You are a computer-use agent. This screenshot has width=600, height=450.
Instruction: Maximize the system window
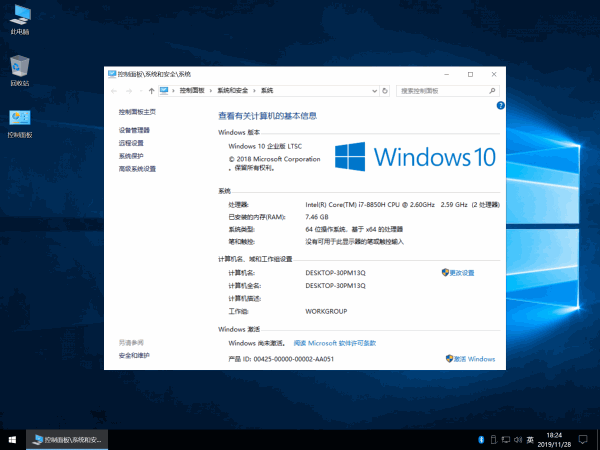[470, 74]
